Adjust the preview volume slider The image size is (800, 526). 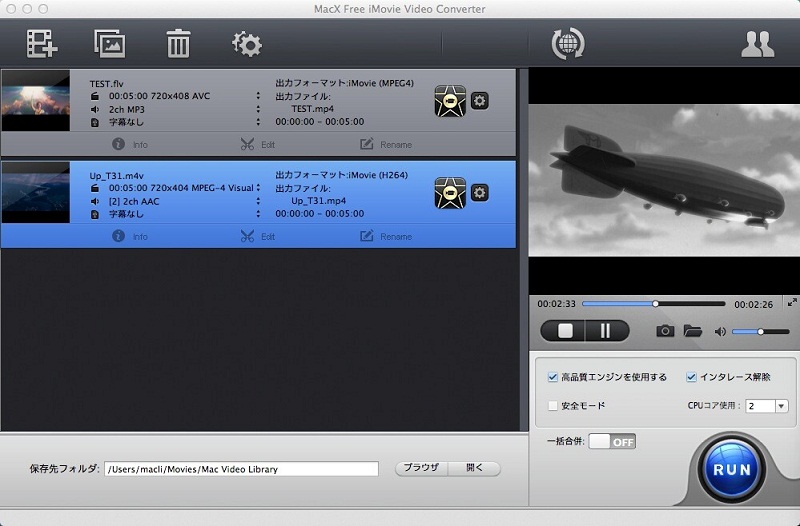pos(761,332)
